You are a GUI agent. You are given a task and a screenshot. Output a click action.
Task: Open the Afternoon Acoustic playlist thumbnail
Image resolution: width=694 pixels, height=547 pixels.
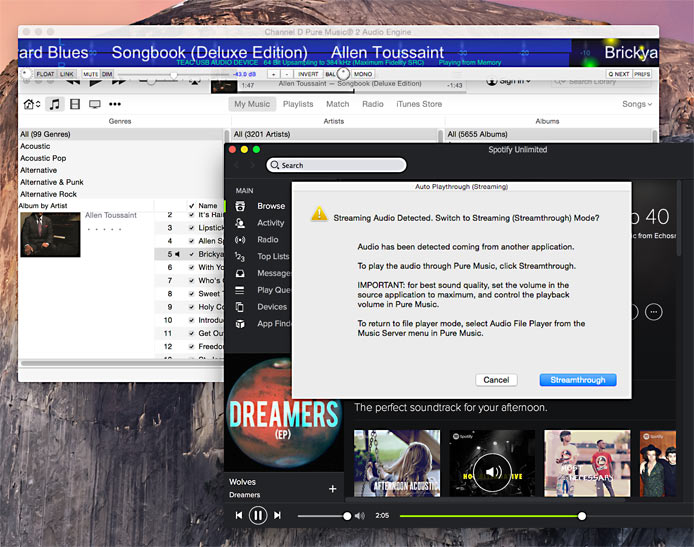point(397,463)
